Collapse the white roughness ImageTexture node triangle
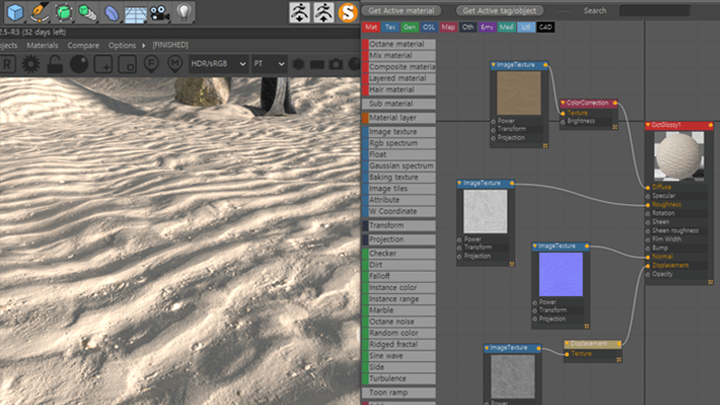The height and width of the screenshot is (405, 720). [460, 183]
